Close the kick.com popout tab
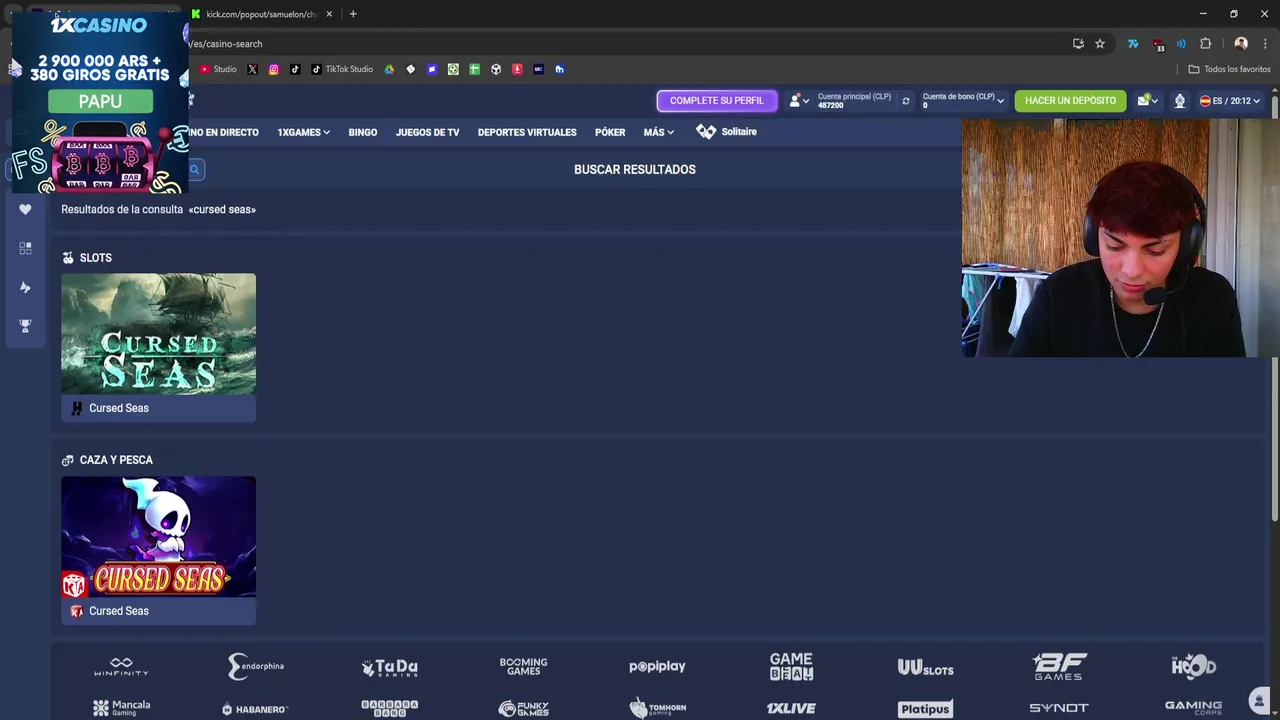This screenshot has height=720, width=1280. (x=329, y=14)
